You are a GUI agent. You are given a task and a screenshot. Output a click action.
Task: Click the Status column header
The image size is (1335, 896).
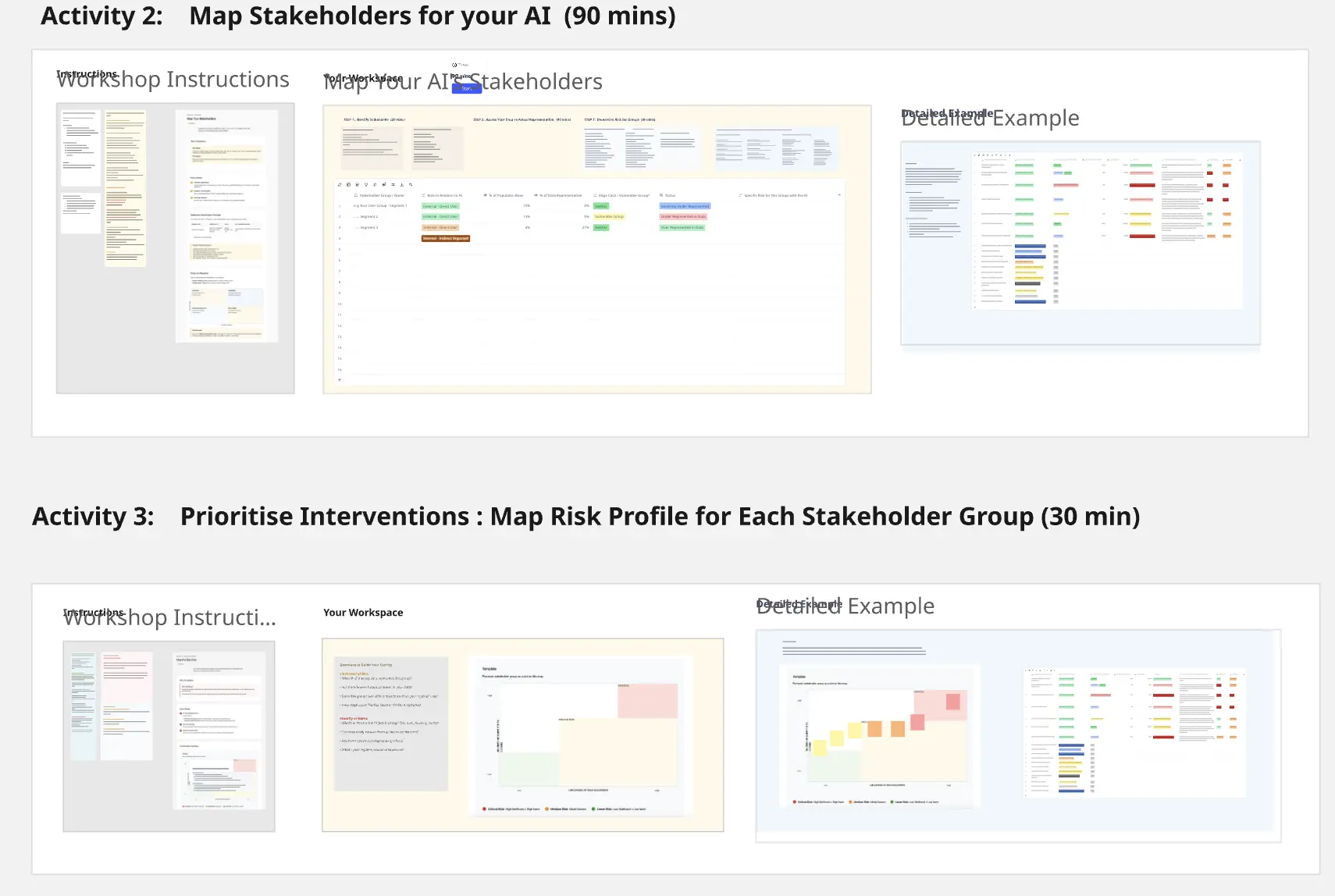coord(667,195)
